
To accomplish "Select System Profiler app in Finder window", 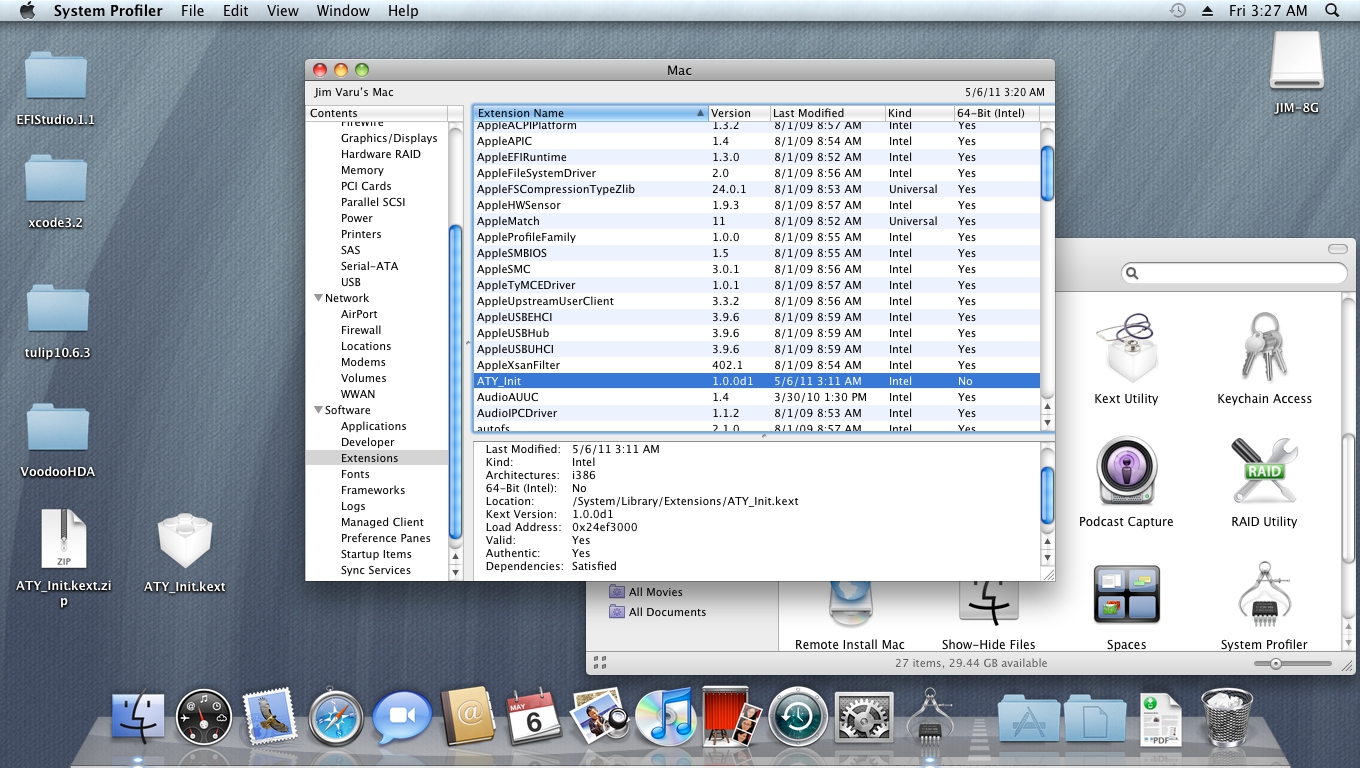I will coord(1264,595).
